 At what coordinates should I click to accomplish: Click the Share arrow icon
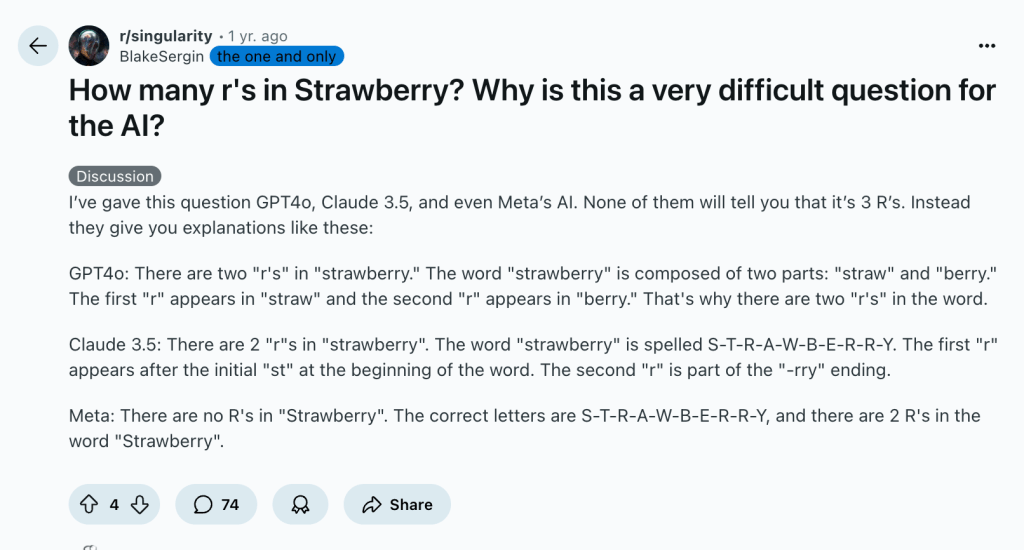(x=372, y=504)
